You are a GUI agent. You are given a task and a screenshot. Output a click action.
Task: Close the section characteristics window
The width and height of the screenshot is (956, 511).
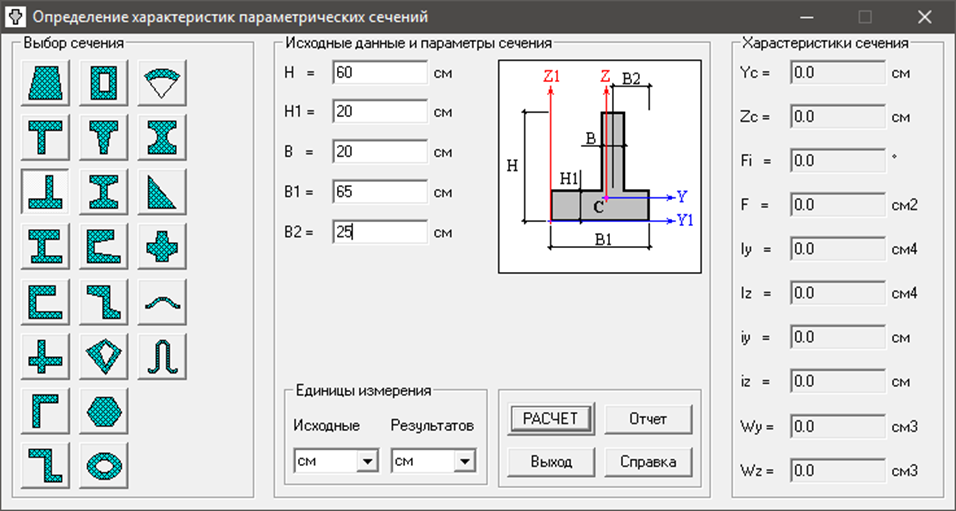924,17
